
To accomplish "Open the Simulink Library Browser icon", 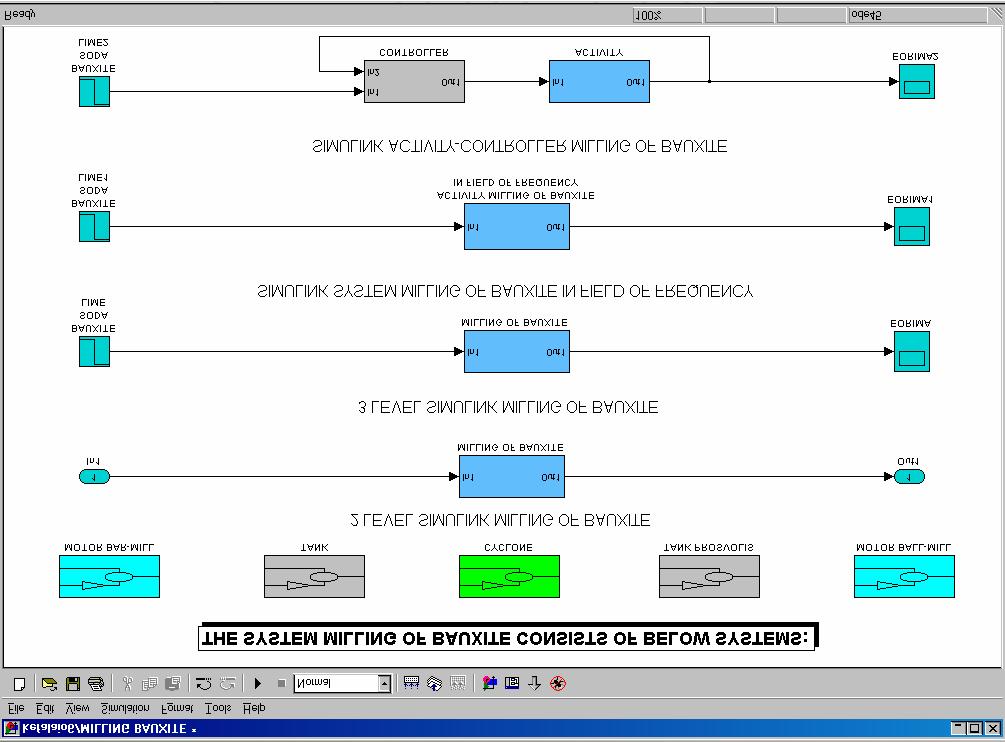I will pyautogui.click(x=489, y=684).
